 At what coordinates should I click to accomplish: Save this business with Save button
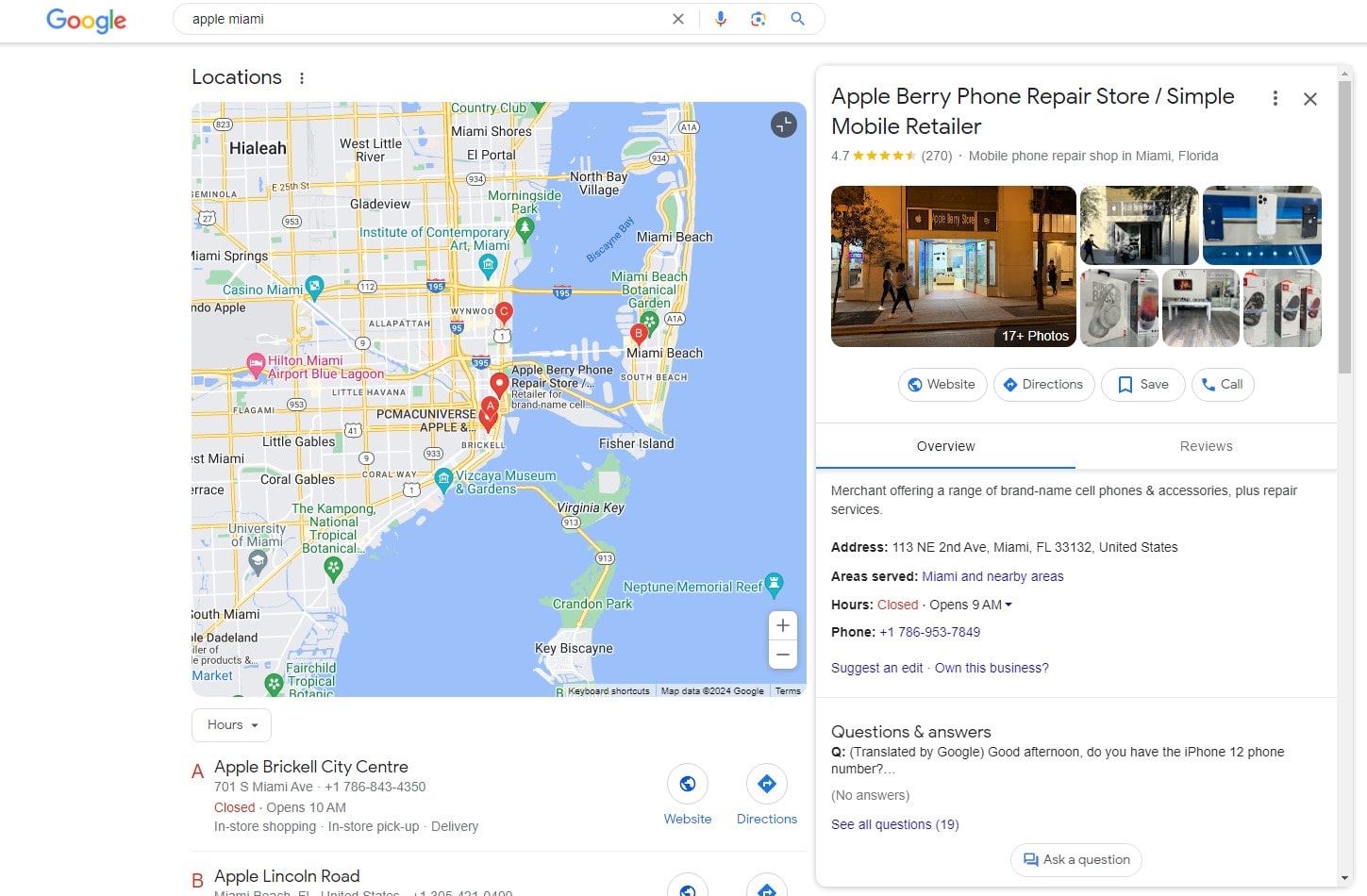1142,384
